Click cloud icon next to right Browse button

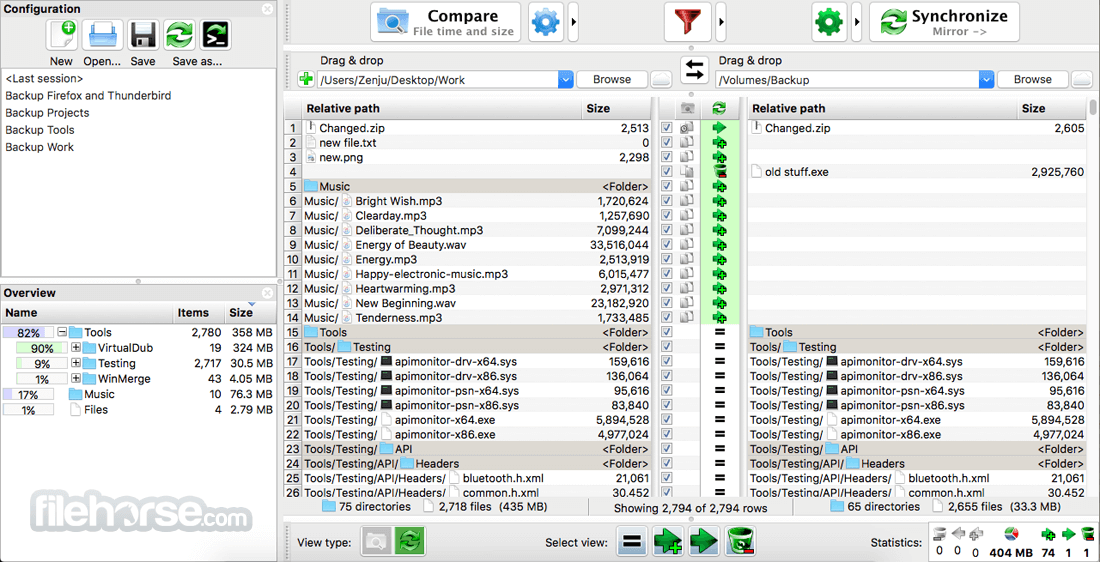(1082, 79)
